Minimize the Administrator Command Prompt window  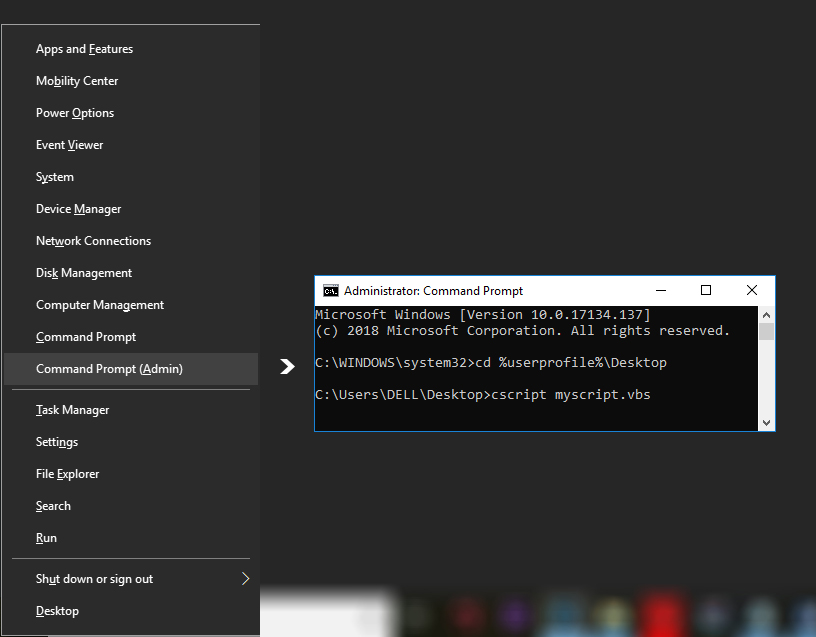(660, 290)
